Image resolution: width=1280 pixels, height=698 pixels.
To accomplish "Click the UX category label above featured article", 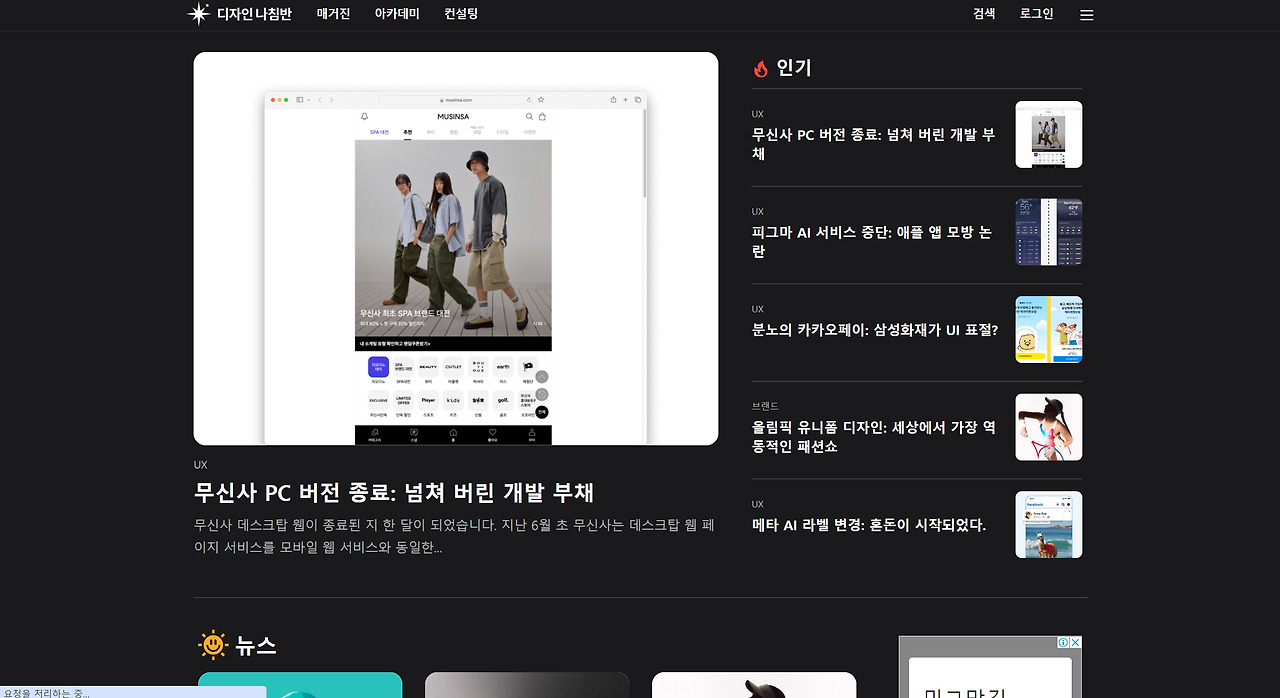I will (x=200, y=464).
